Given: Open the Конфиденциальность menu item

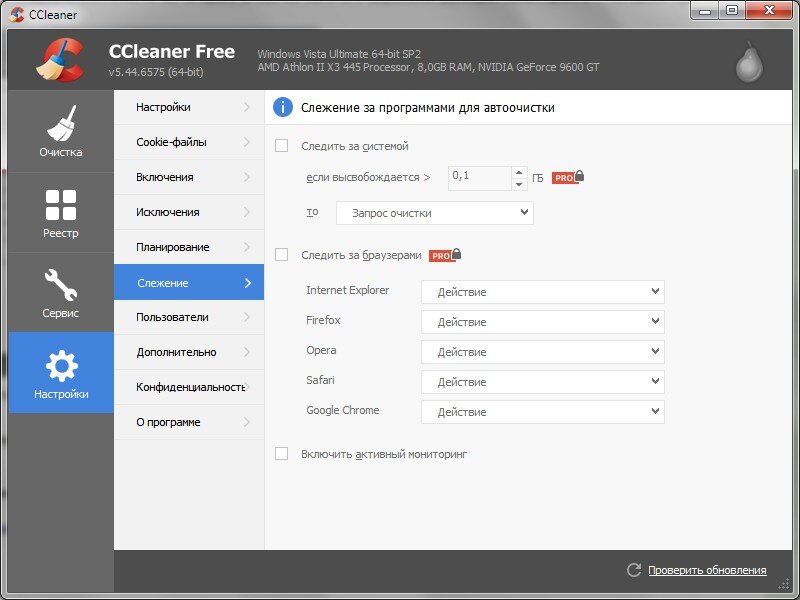Looking at the screenshot, I should pos(189,387).
